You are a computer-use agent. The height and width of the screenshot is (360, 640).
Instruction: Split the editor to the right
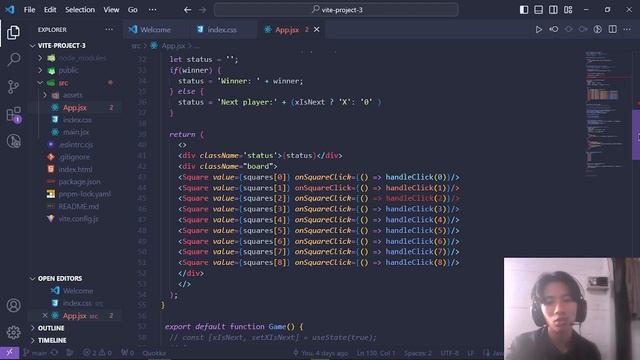coord(613,29)
